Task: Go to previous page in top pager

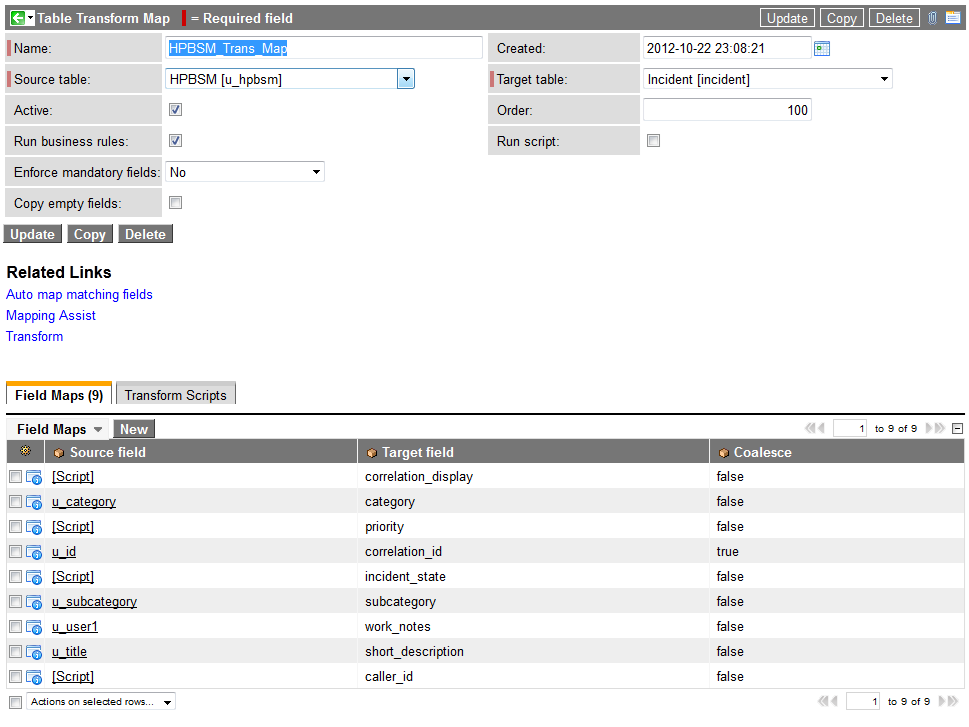Action: pos(821,428)
